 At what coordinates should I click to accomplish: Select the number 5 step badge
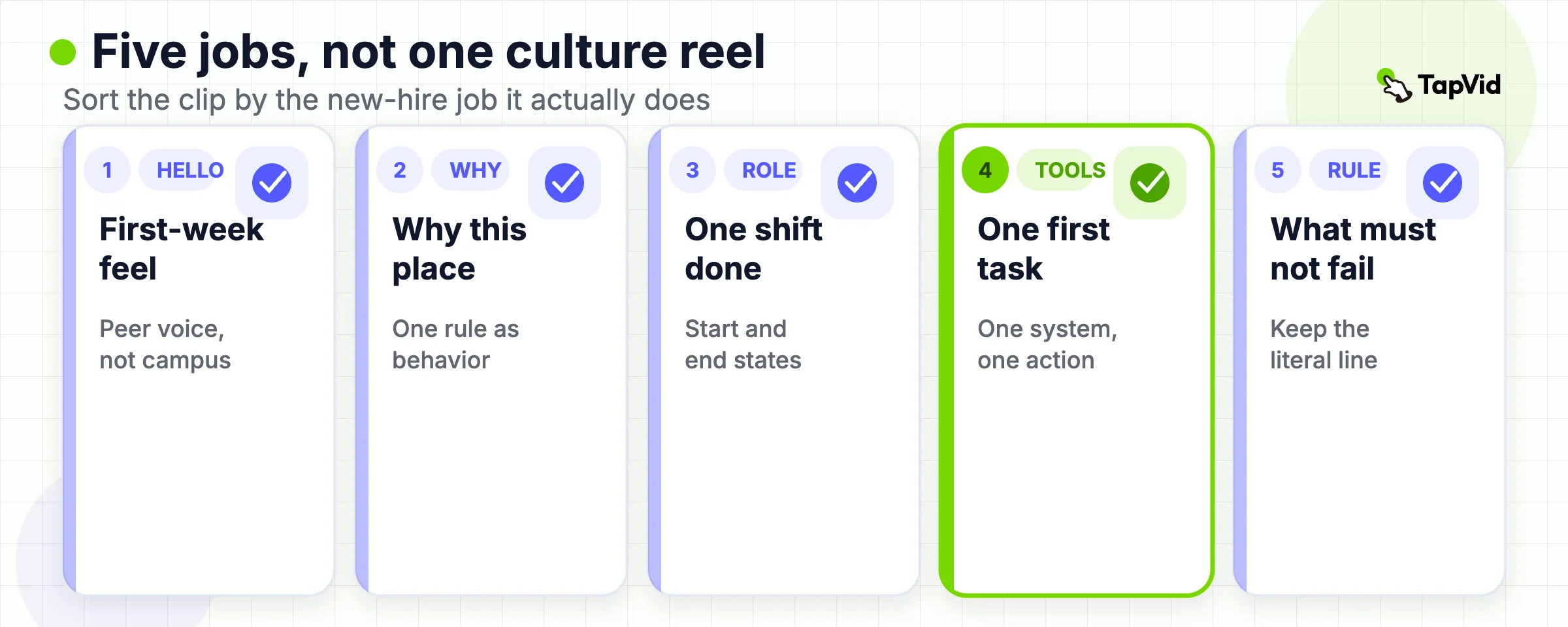1278,170
